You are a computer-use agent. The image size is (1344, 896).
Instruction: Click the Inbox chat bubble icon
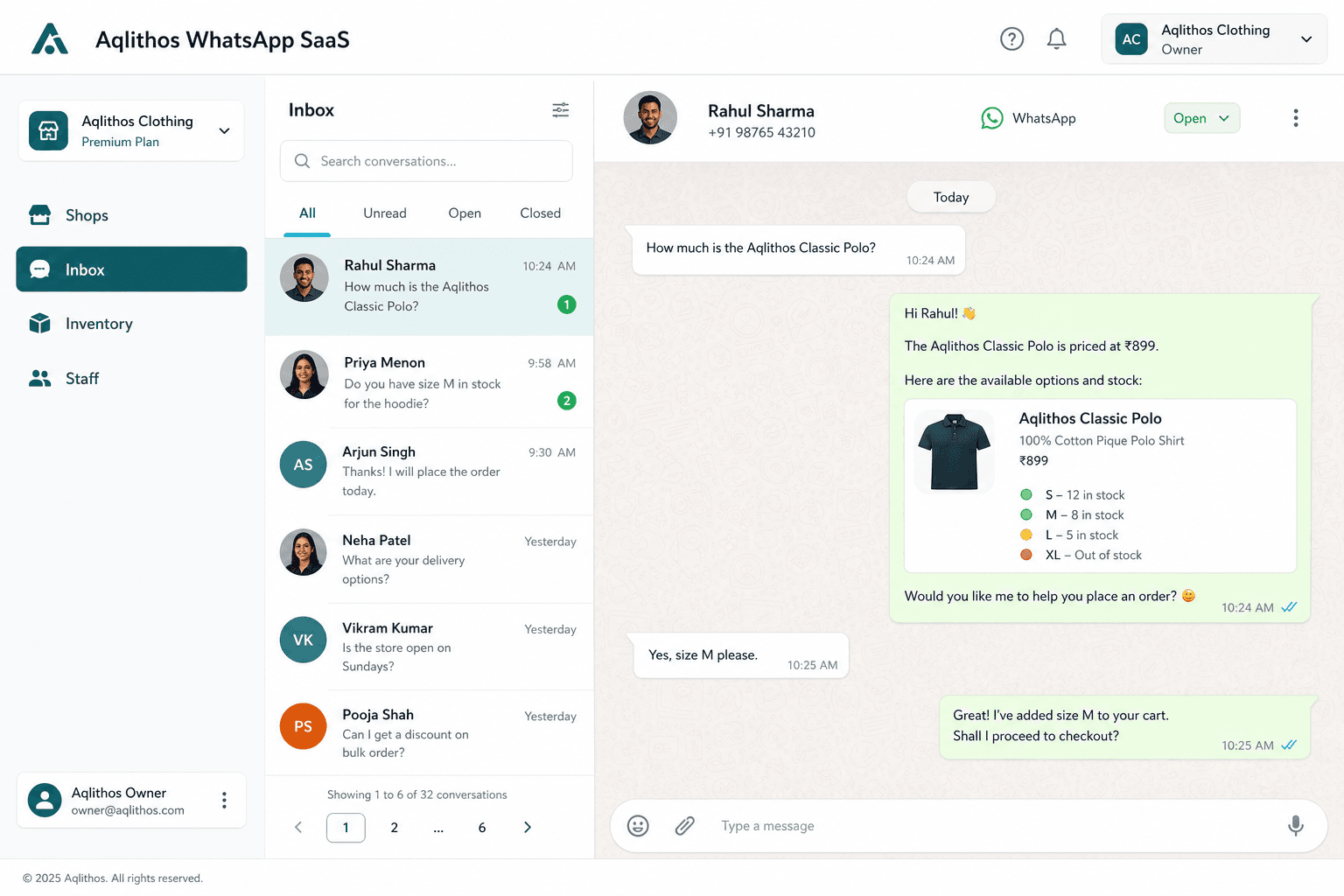(x=40, y=269)
